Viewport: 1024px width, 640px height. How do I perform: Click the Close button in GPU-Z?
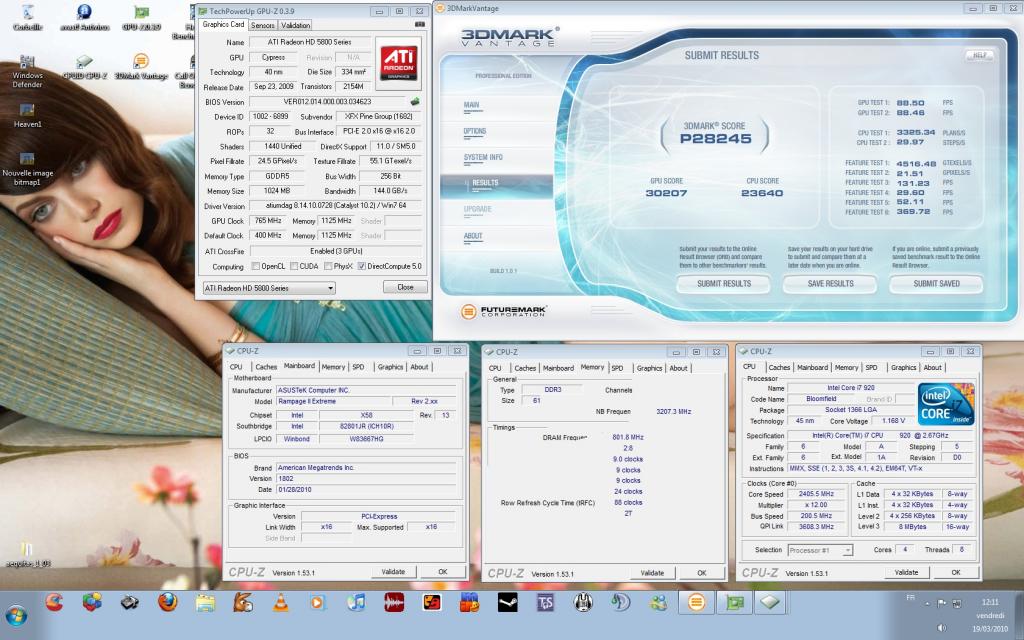(x=405, y=287)
